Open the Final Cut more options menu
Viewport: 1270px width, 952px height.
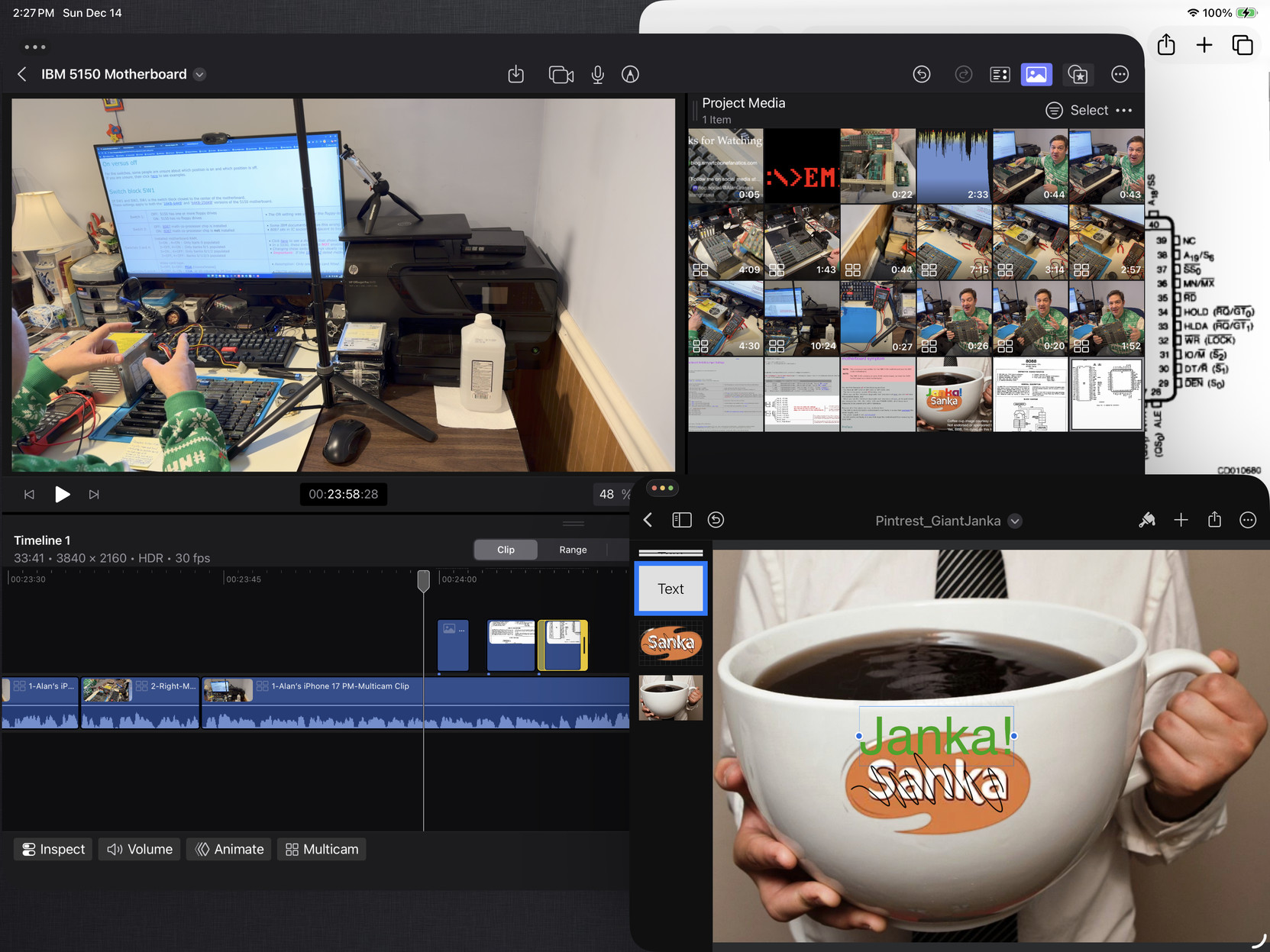(x=1120, y=74)
